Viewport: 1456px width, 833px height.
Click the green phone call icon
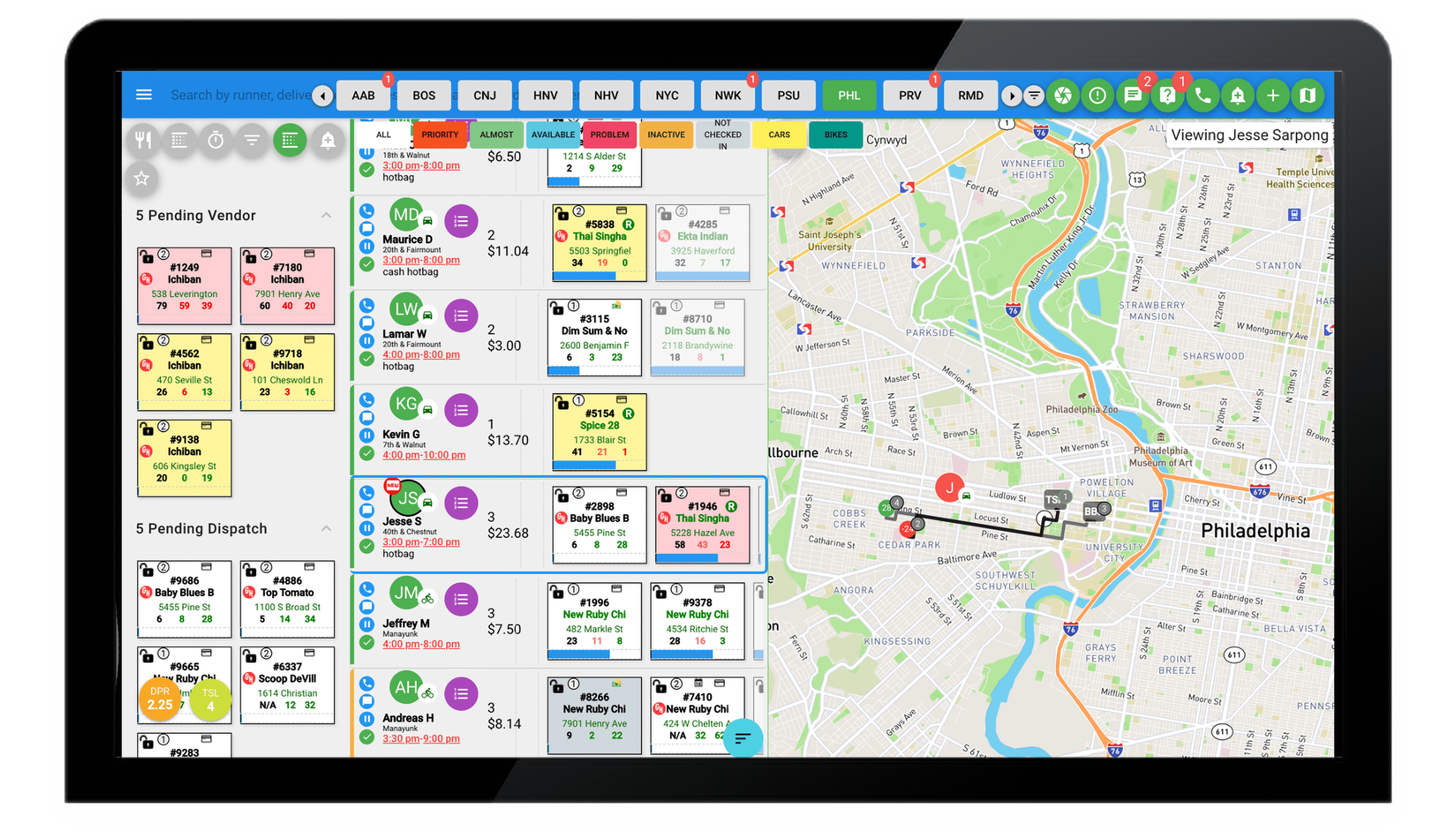coord(1202,96)
